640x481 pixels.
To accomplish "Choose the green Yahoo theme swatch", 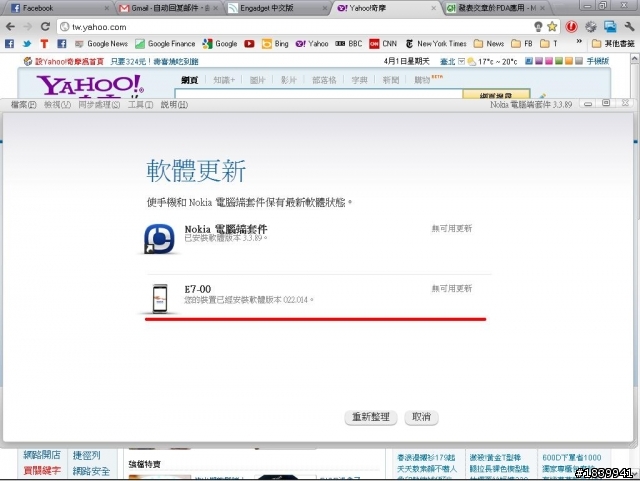I will (x=559, y=61).
